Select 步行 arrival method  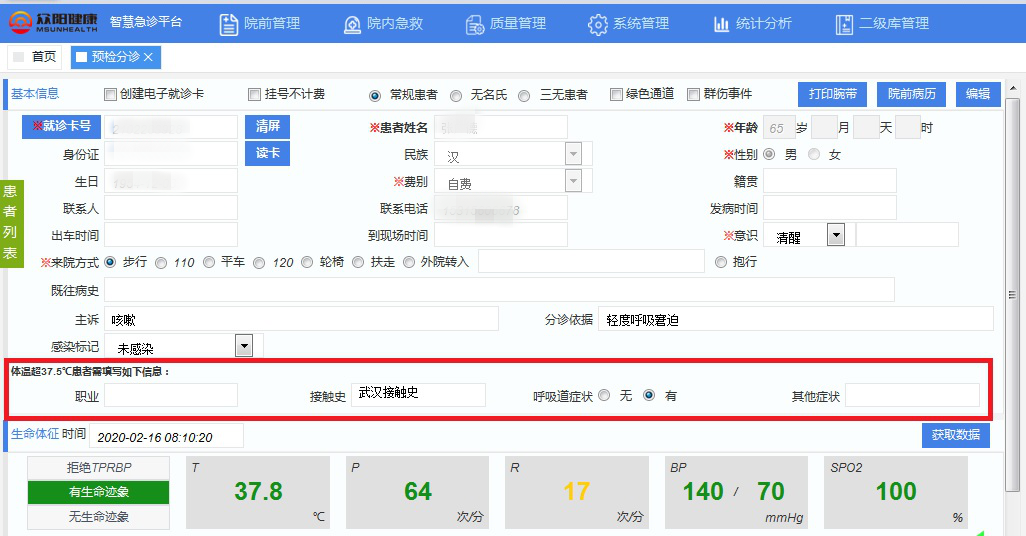pos(110,262)
